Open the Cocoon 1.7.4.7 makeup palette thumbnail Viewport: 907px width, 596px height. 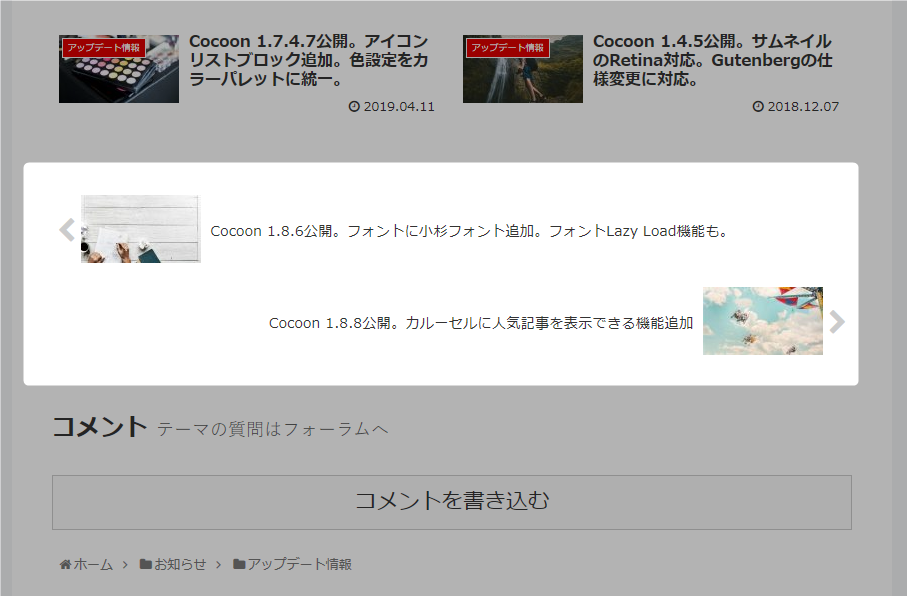pos(119,69)
